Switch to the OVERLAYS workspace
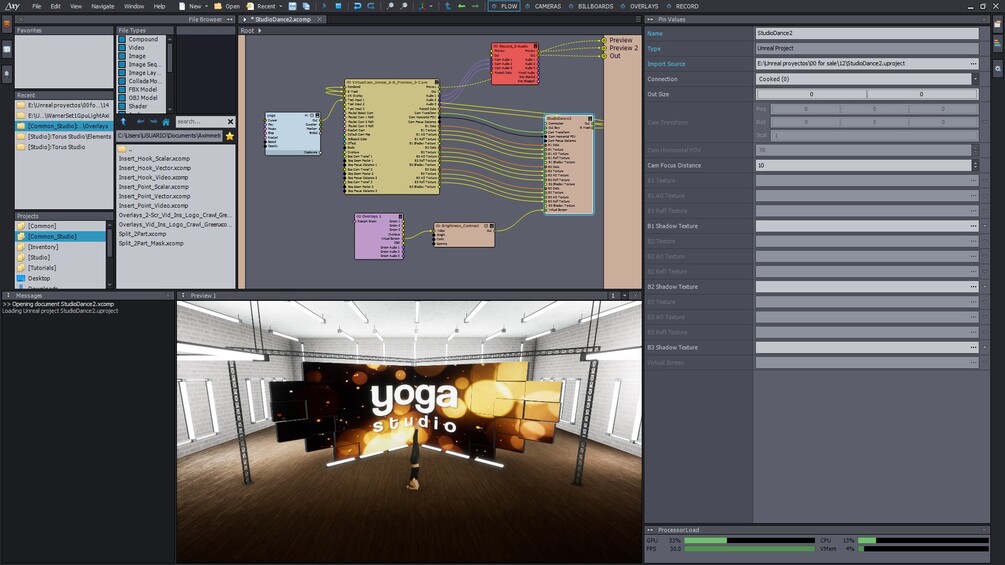1005x565 pixels. pyautogui.click(x=639, y=6)
